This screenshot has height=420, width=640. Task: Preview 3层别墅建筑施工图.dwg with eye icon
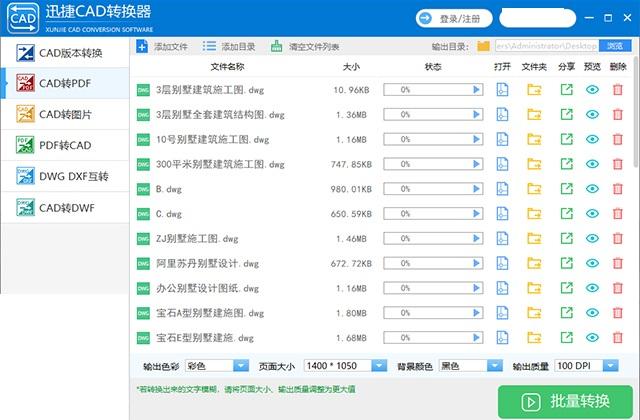592,89
